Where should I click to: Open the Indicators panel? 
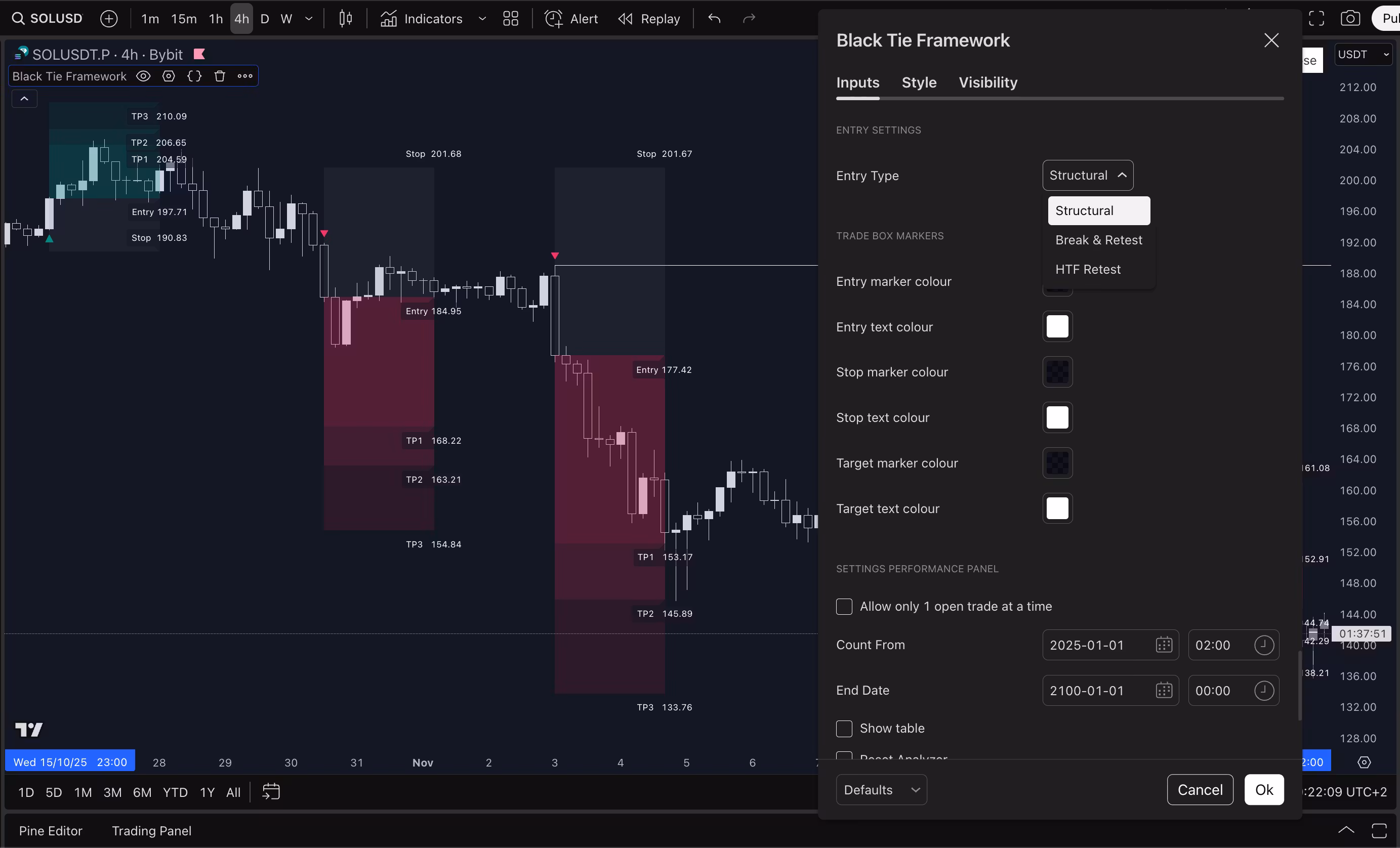pos(421,19)
